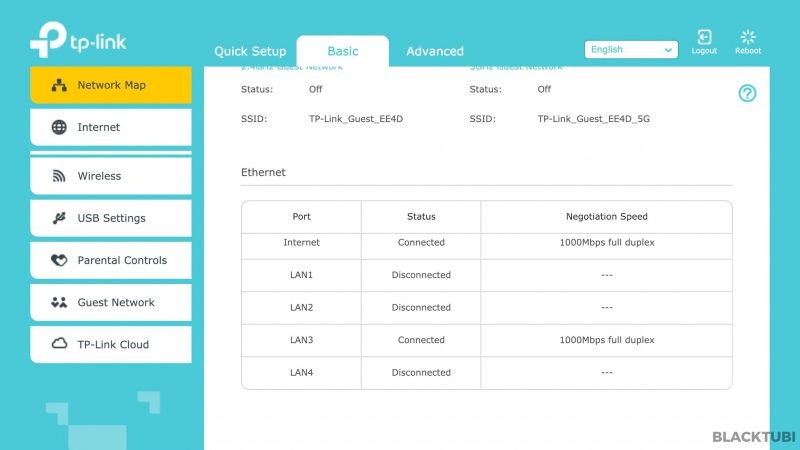Viewport: 800px width, 450px height.
Task: Open the TP-Link Cloud page
Action: pos(111,344)
